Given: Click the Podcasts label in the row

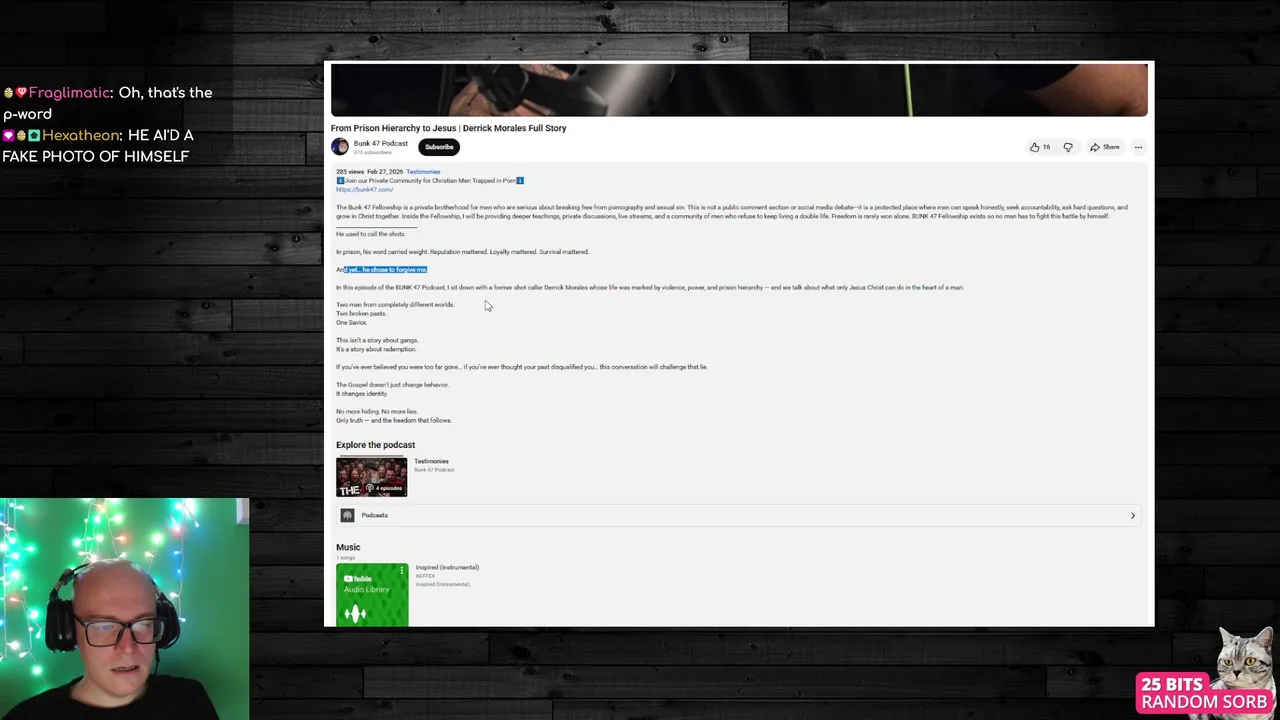Looking at the screenshot, I should (x=374, y=515).
